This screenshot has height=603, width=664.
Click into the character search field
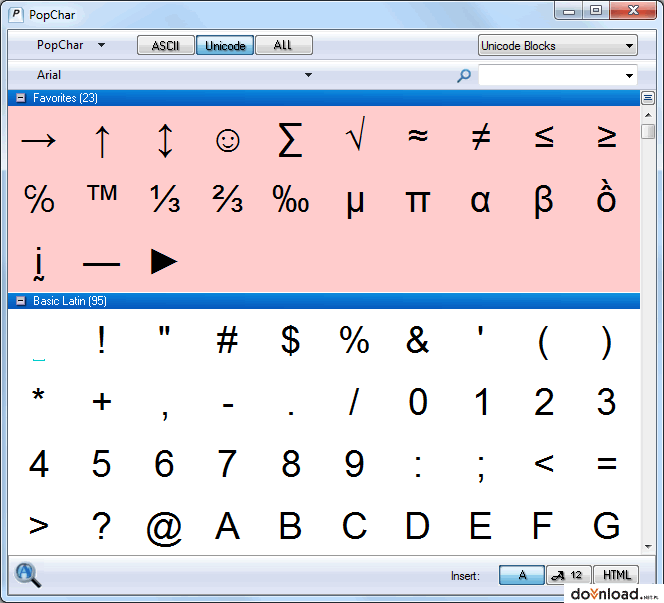pos(550,75)
